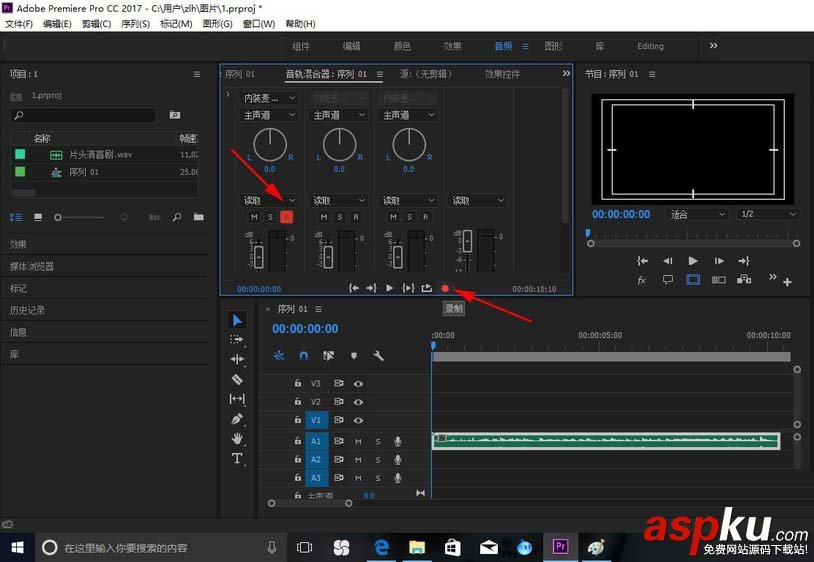Solo the first mixer track

(x=270, y=217)
